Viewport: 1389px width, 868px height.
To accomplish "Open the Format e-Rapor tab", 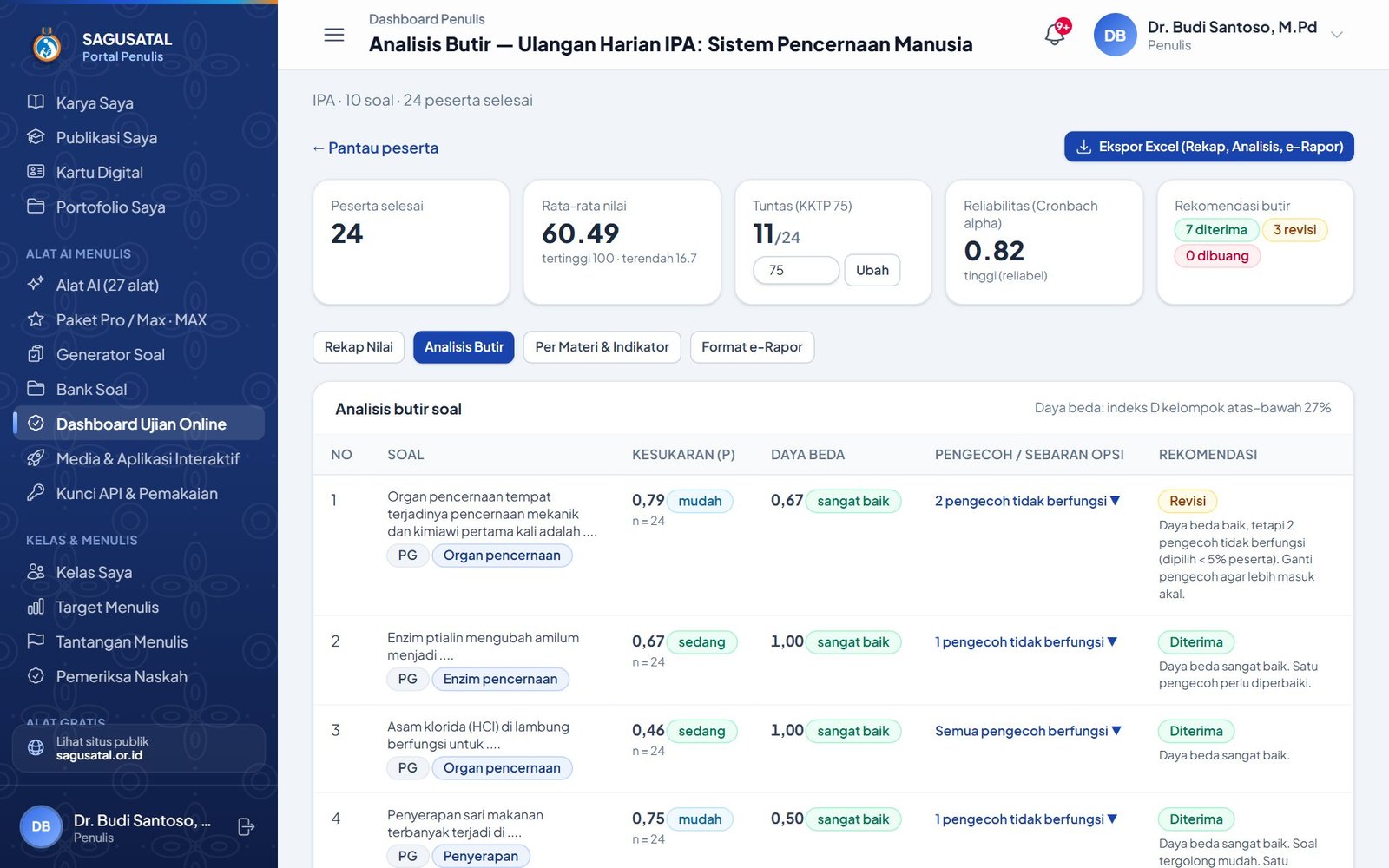I will (752, 347).
